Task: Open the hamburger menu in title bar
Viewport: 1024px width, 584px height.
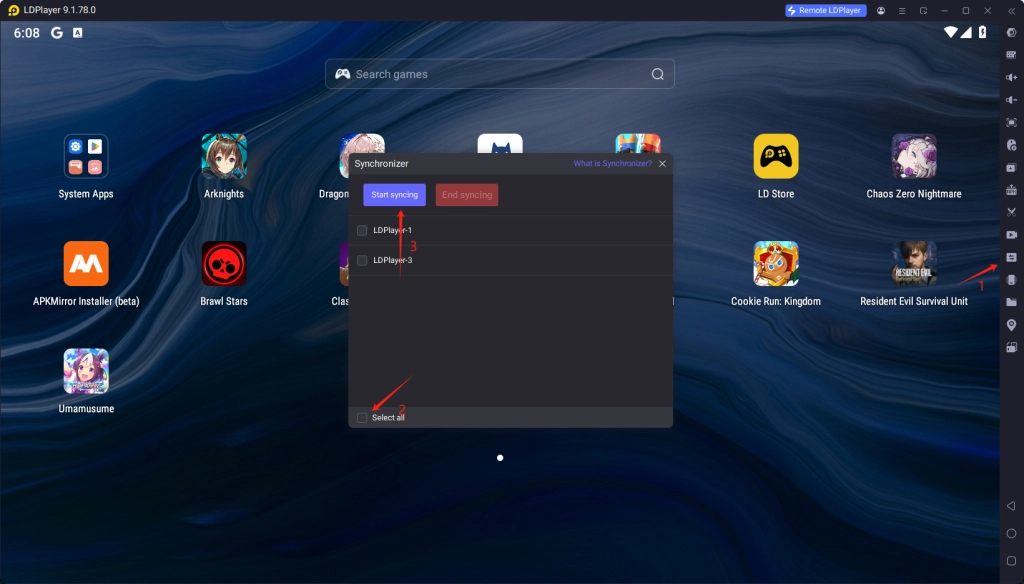Action: [x=902, y=10]
